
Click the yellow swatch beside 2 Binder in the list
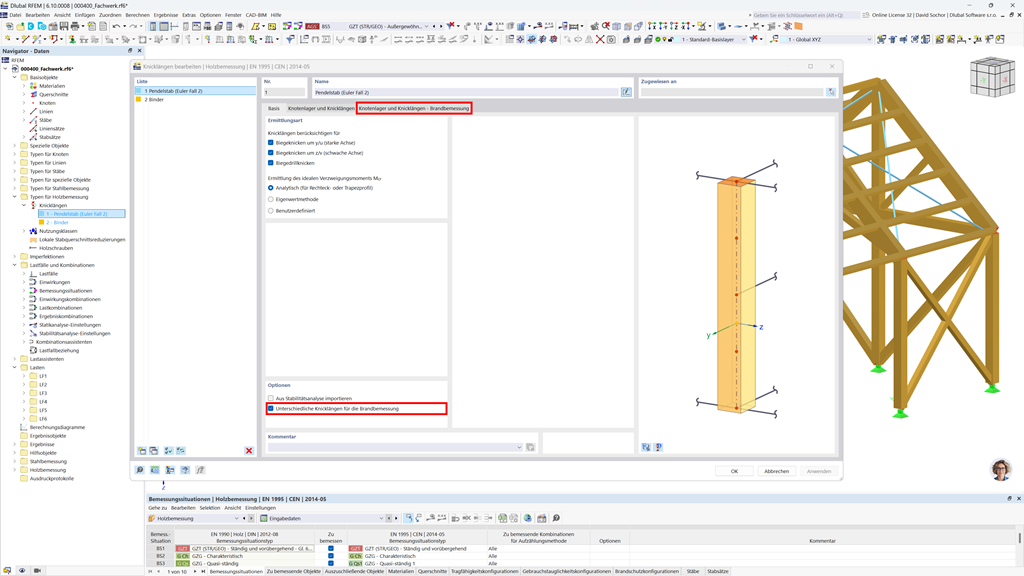[138, 99]
